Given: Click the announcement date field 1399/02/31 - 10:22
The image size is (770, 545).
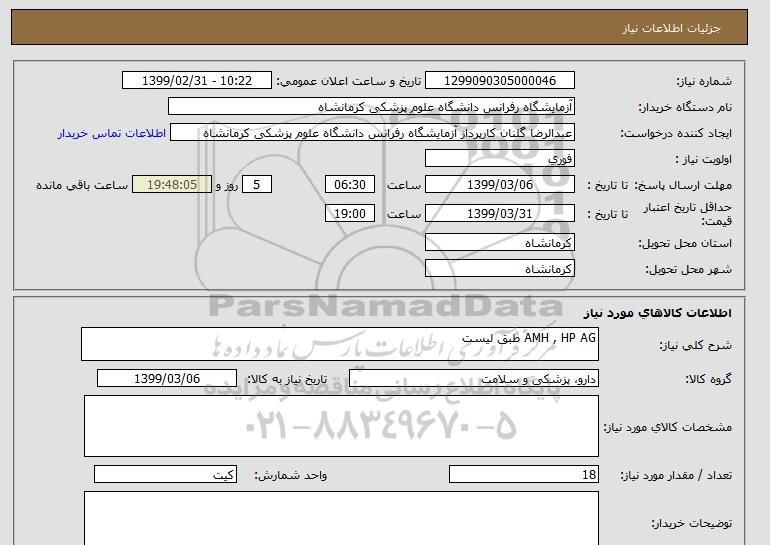Looking at the screenshot, I should click(x=196, y=81).
